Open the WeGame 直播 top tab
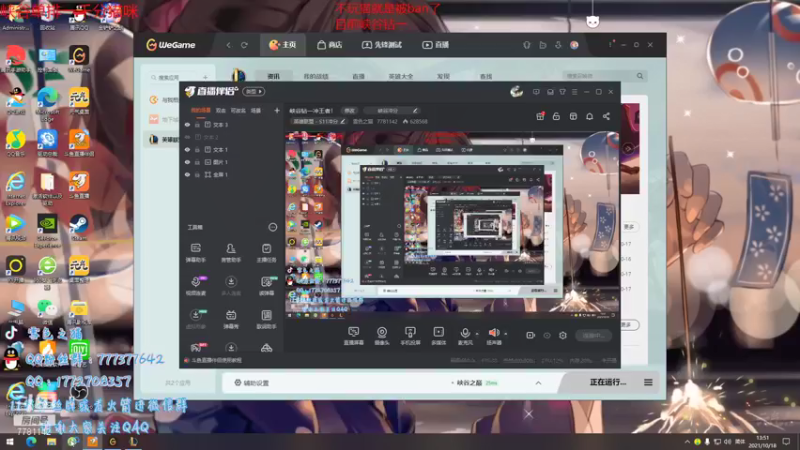 coord(436,45)
